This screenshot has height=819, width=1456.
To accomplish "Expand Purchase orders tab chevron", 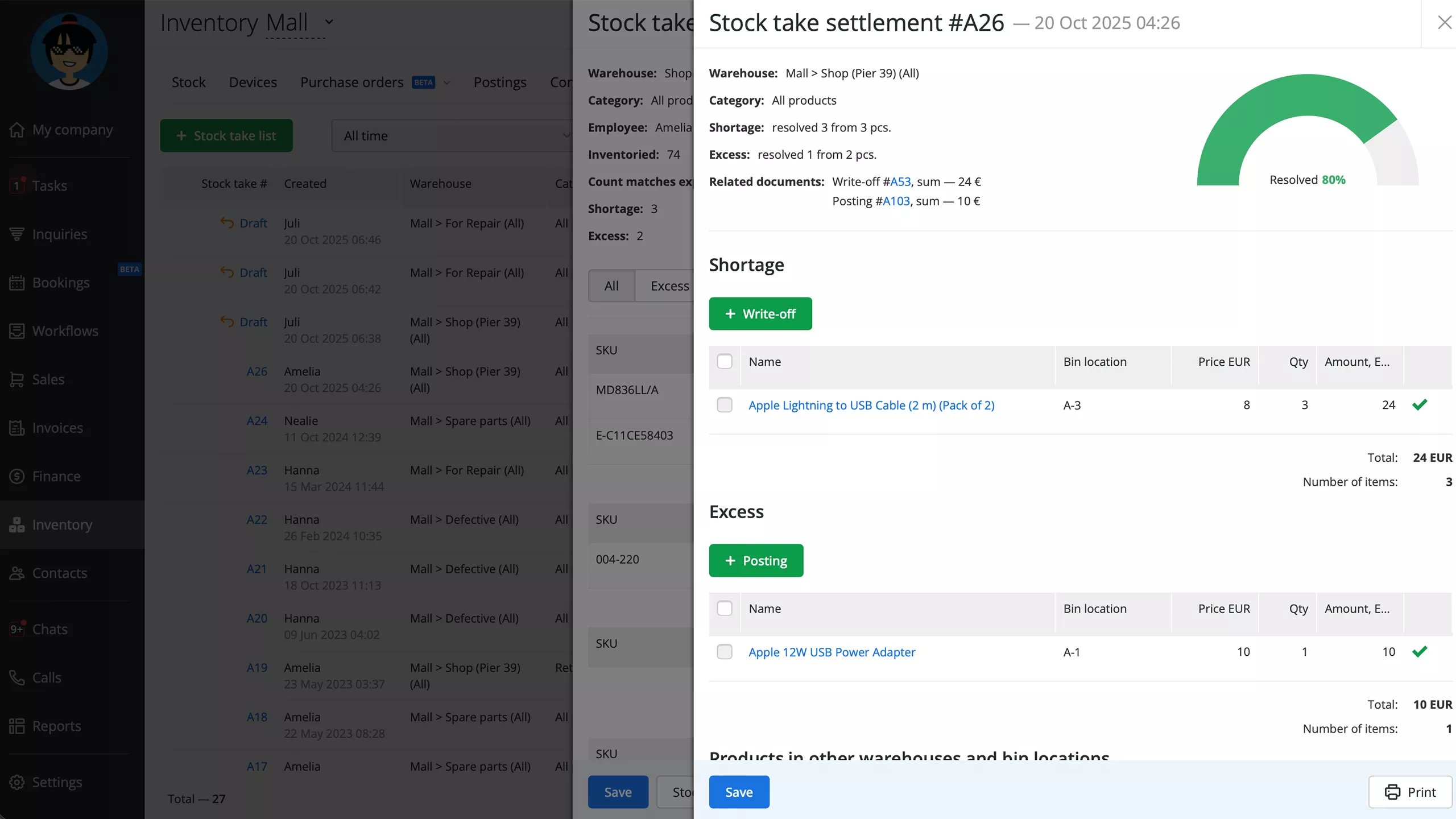I will point(447,83).
